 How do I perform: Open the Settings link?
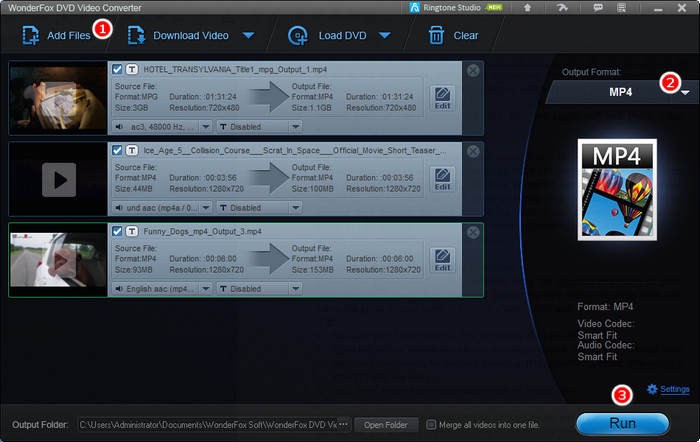(675, 389)
